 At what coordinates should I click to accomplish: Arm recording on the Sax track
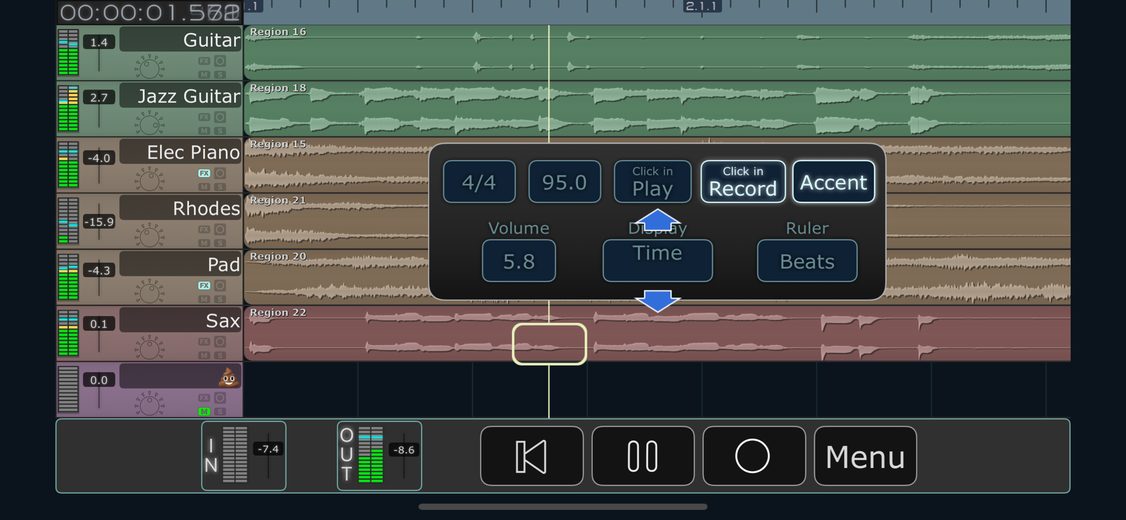tap(220, 342)
